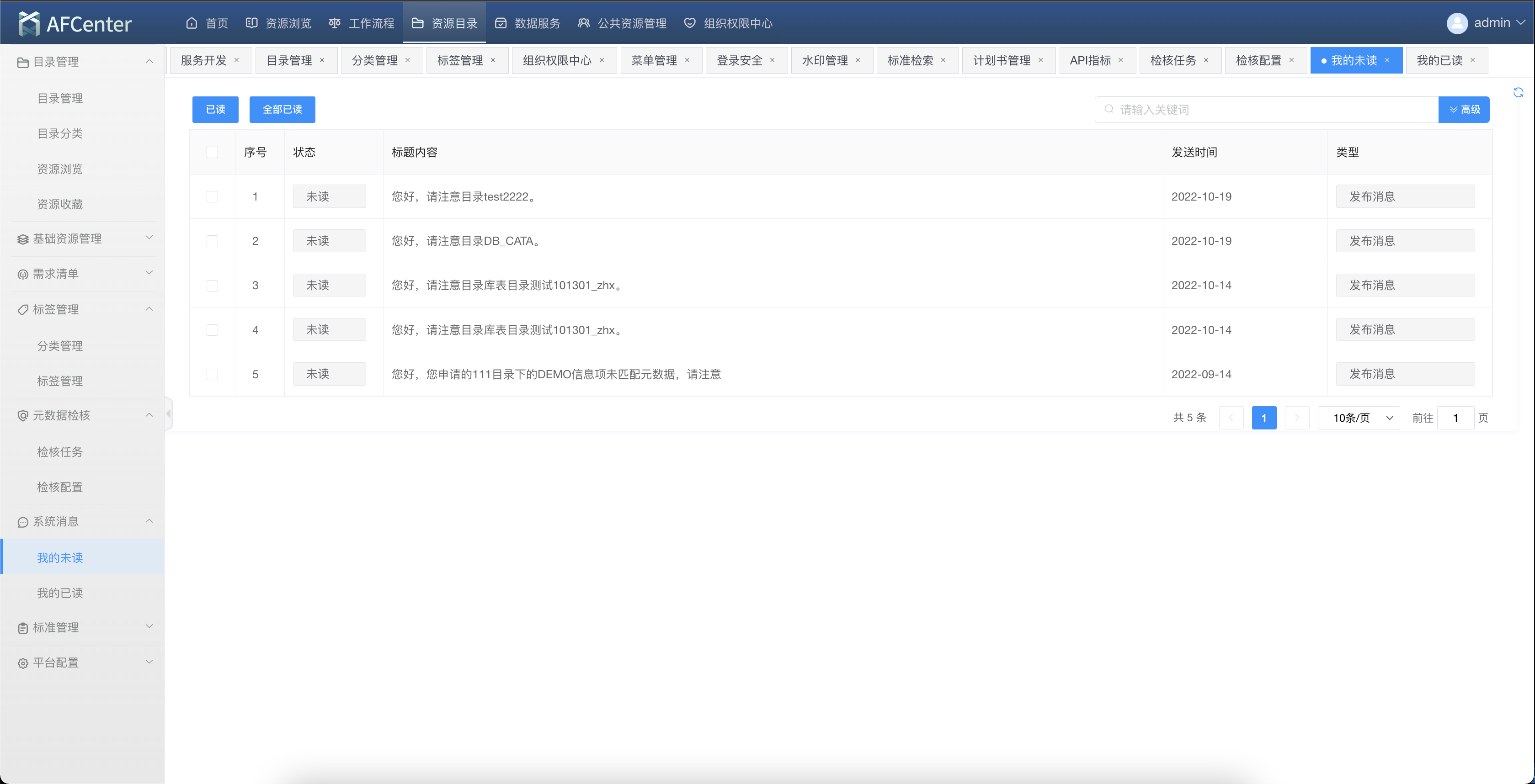Click the home icon for 首页

coord(191,23)
